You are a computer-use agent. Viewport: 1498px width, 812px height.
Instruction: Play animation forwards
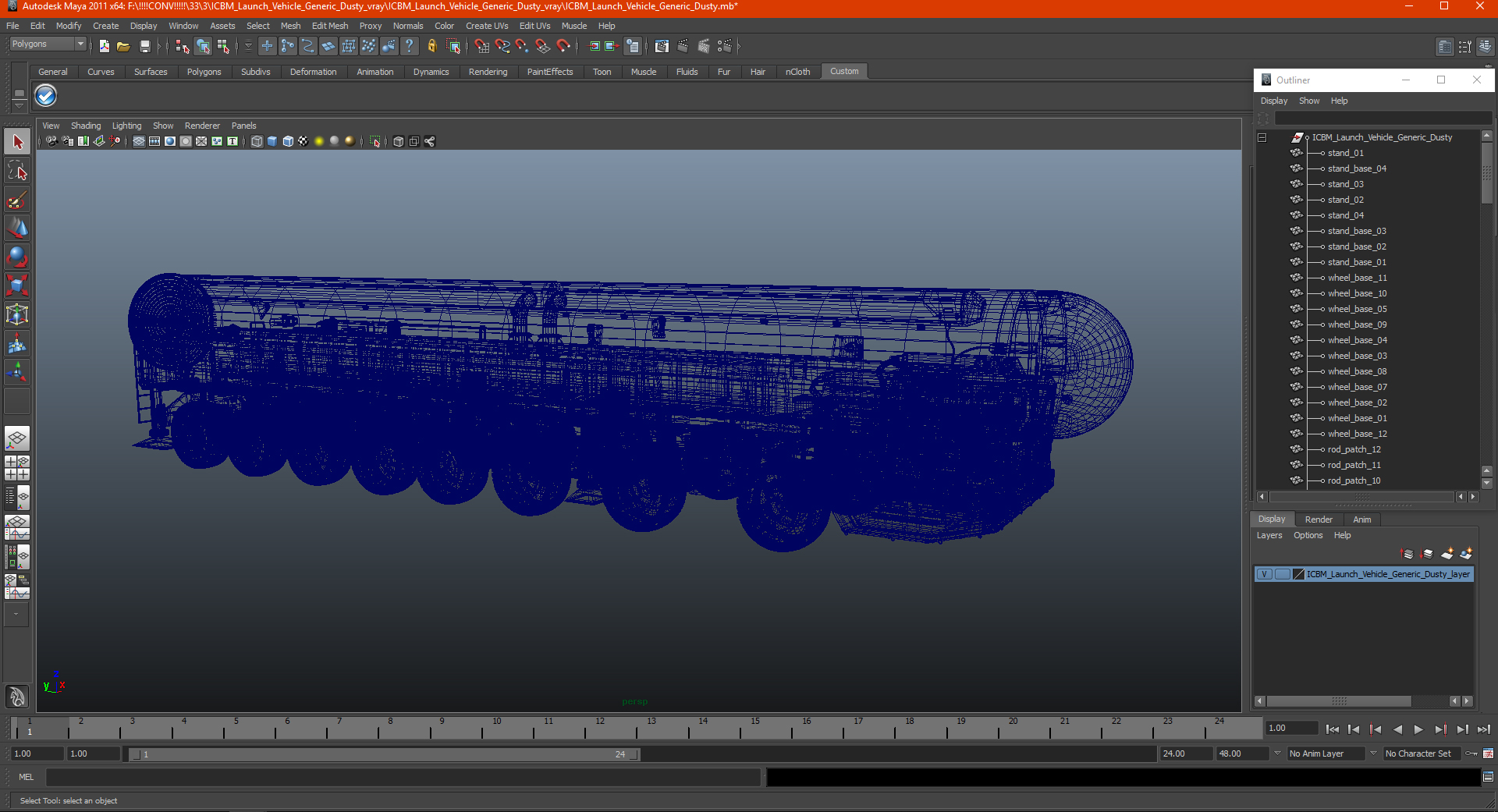[x=1418, y=729]
